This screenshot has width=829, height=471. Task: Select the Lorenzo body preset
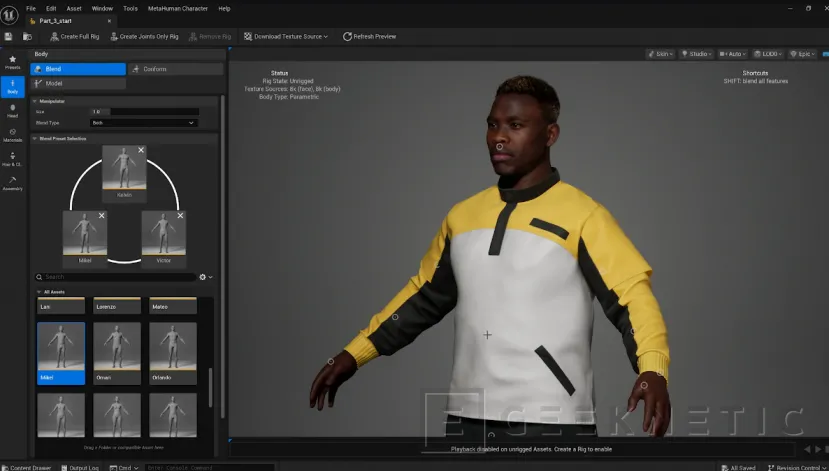pos(117,306)
